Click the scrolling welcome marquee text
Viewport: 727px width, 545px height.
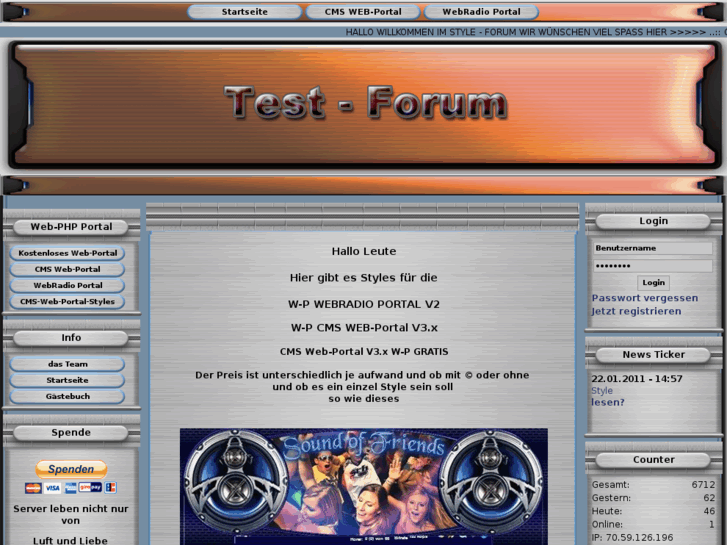(x=536, y=32)
